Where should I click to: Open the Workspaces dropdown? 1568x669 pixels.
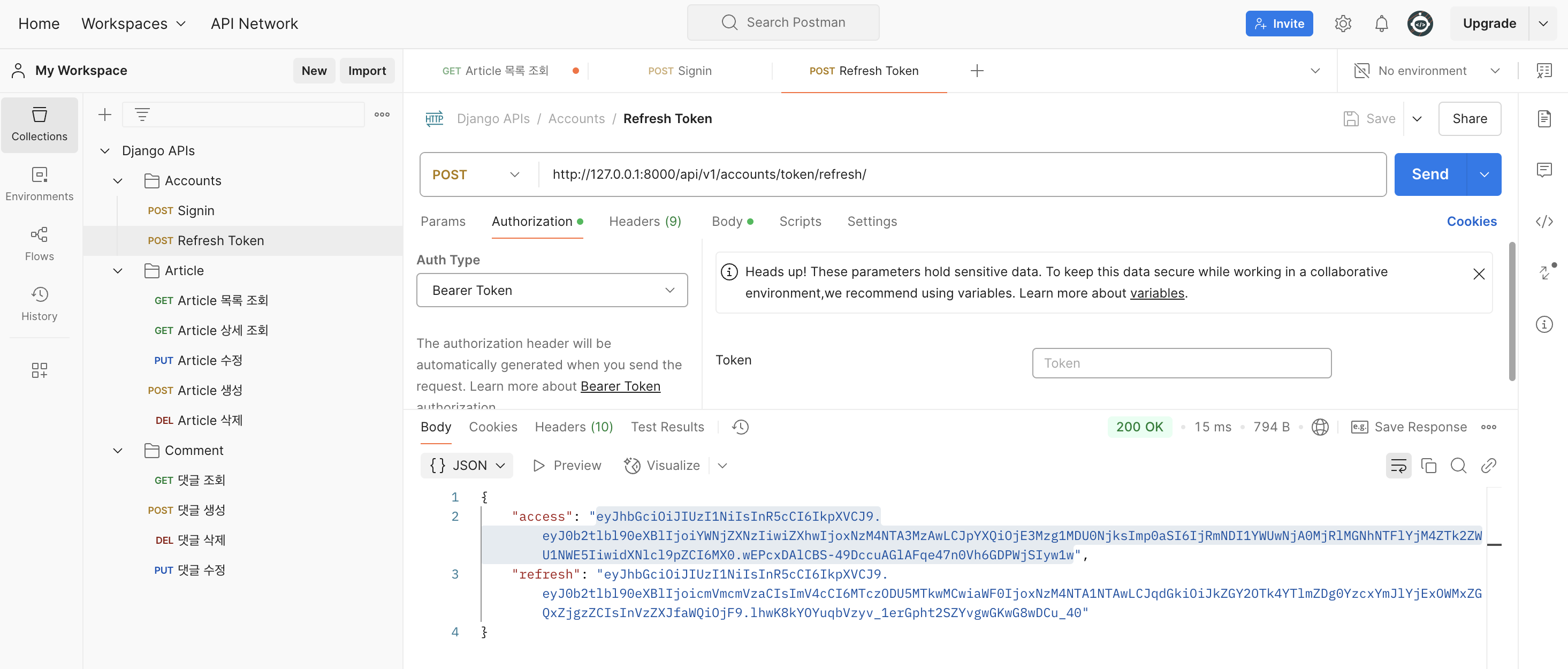click(x=133, y=24)
